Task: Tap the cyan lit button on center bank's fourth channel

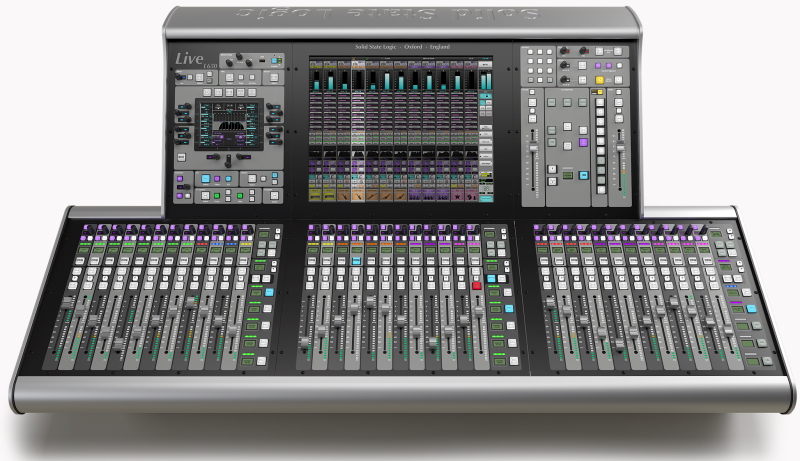Action: click(x=356, y=261)
